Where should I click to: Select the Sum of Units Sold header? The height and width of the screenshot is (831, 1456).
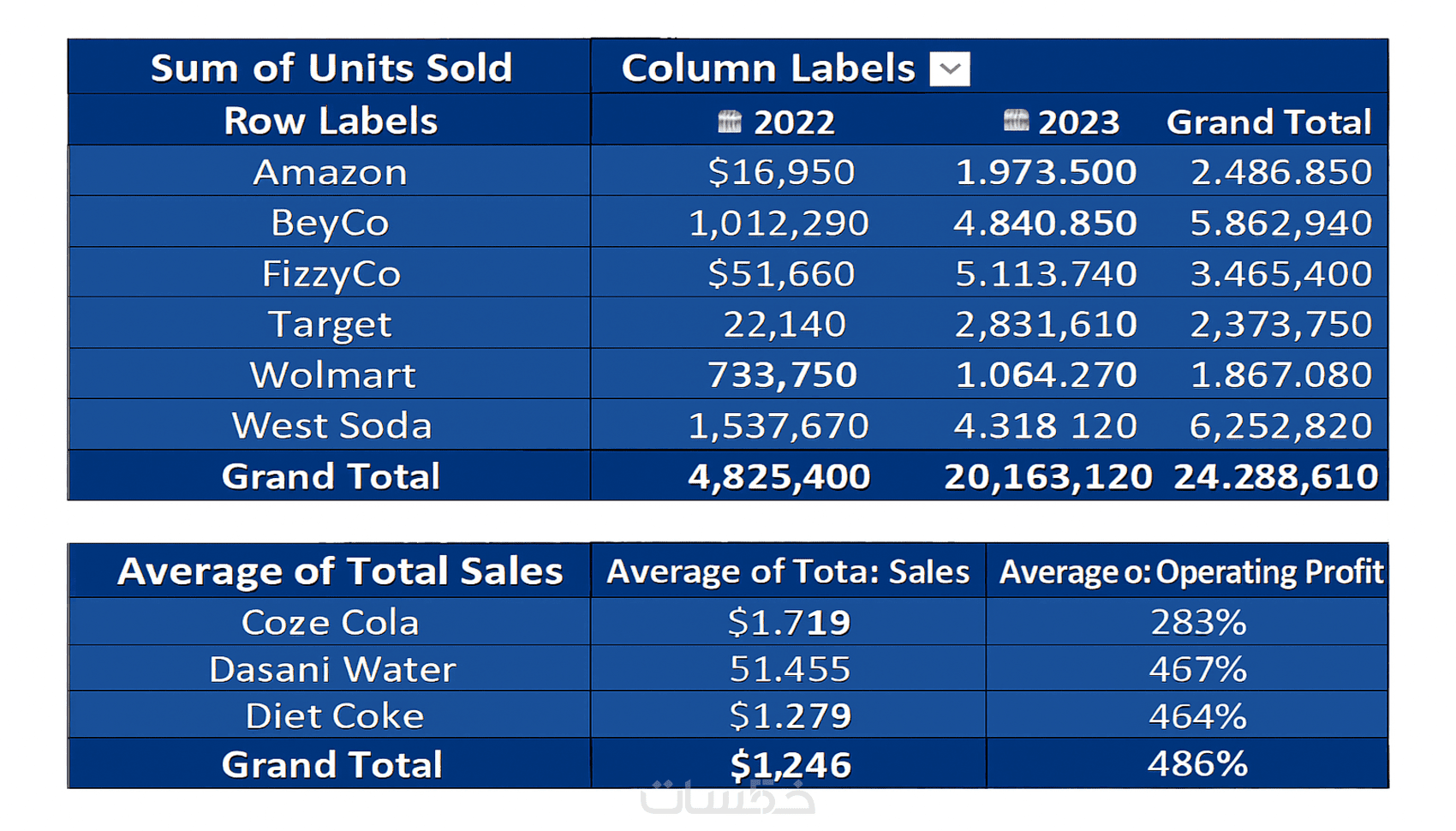coord(331,68)
